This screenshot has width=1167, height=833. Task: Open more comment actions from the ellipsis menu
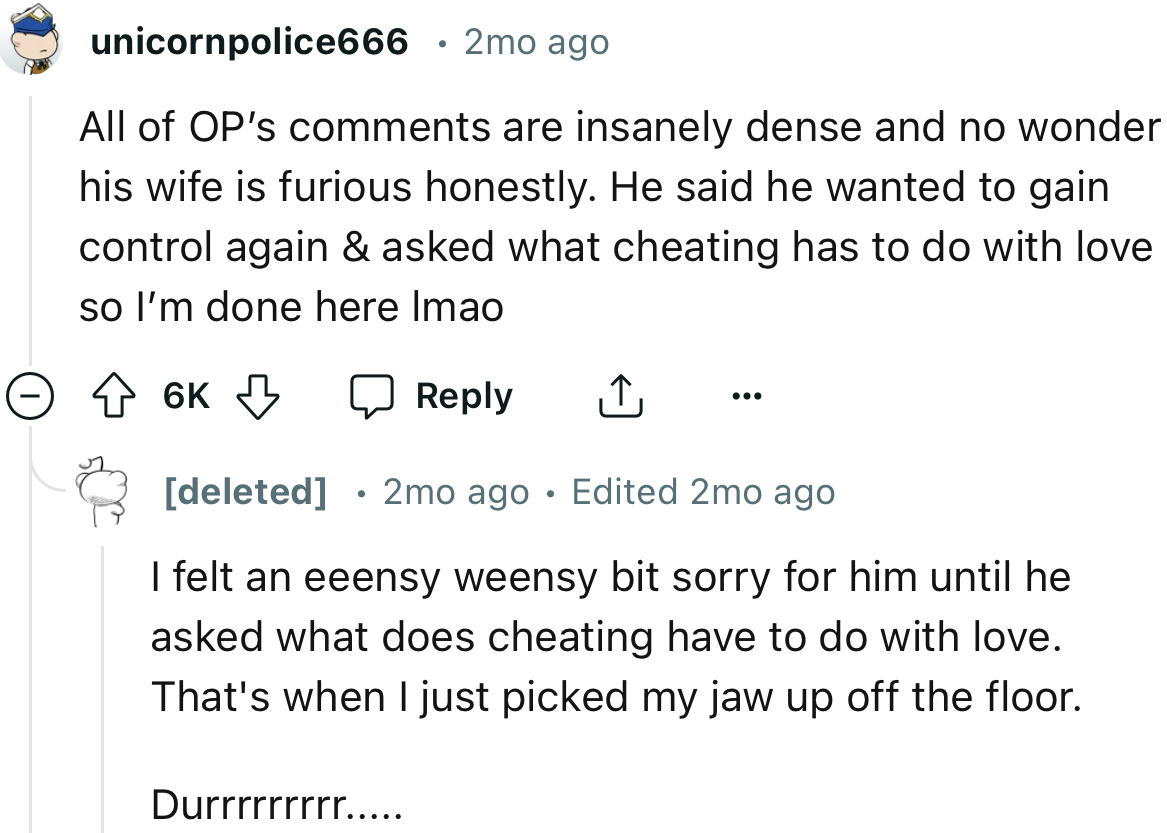click(x=746, y=396)
